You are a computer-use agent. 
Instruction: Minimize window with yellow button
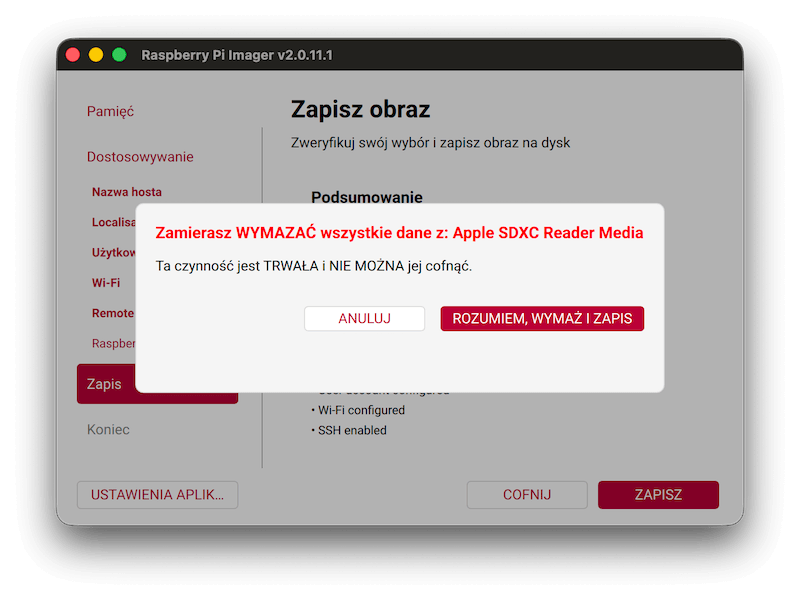click(x=96, y=55)
